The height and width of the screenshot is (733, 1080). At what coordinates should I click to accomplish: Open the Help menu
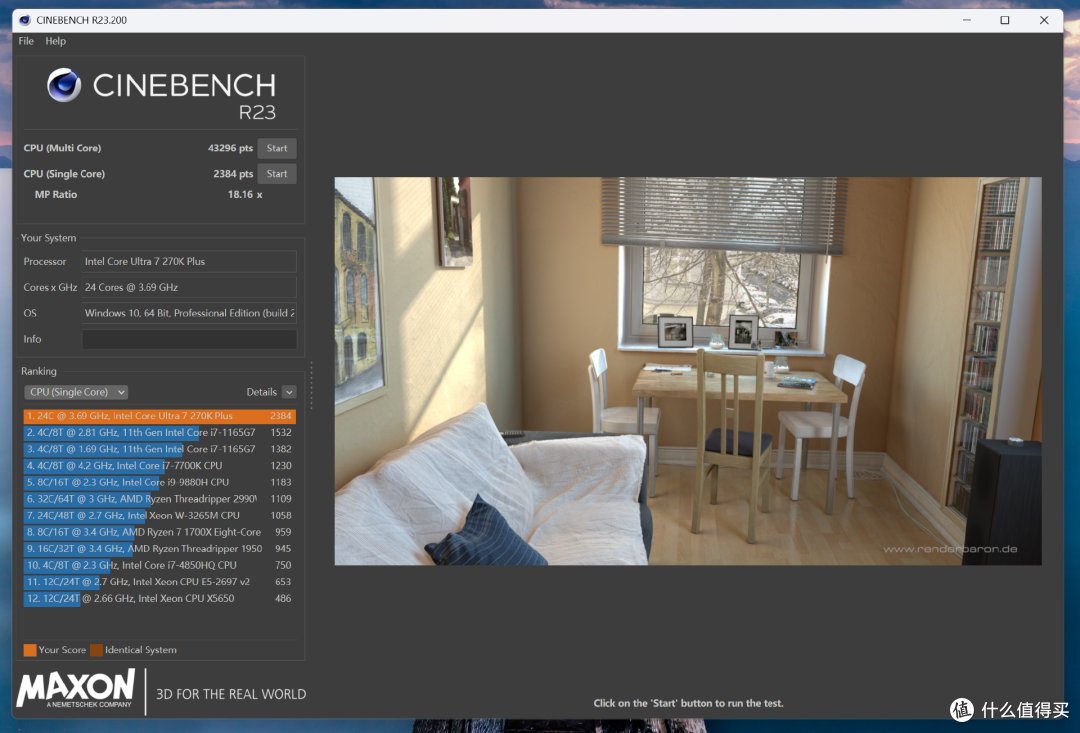click(x=56, y=41)
